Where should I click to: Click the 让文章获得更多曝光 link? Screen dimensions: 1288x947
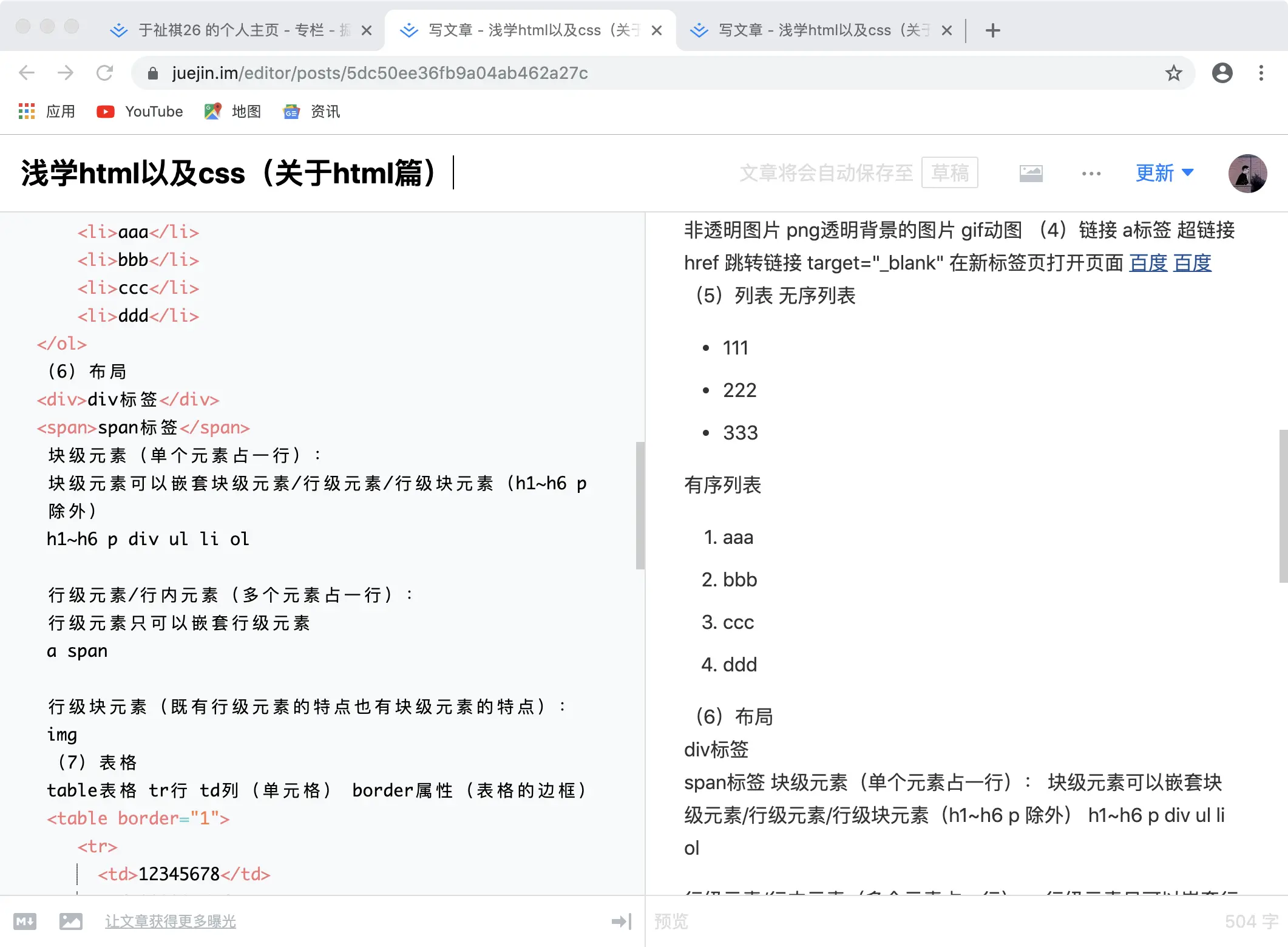click(170, 922)
